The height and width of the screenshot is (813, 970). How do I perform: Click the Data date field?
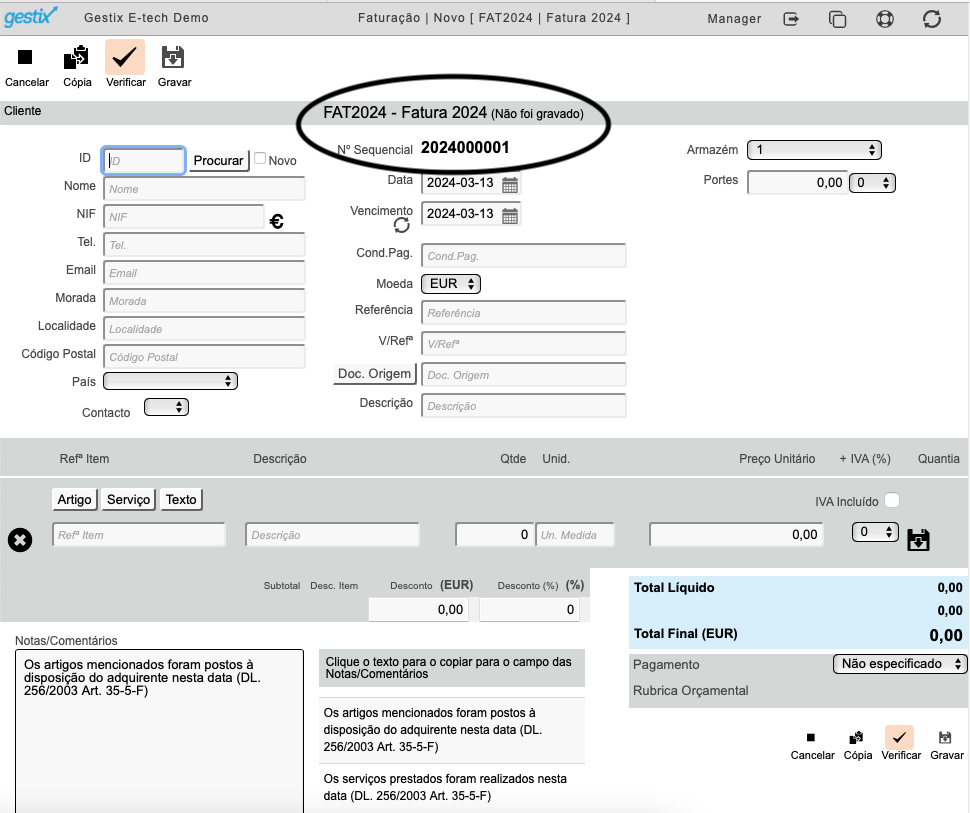click(460, 183)
